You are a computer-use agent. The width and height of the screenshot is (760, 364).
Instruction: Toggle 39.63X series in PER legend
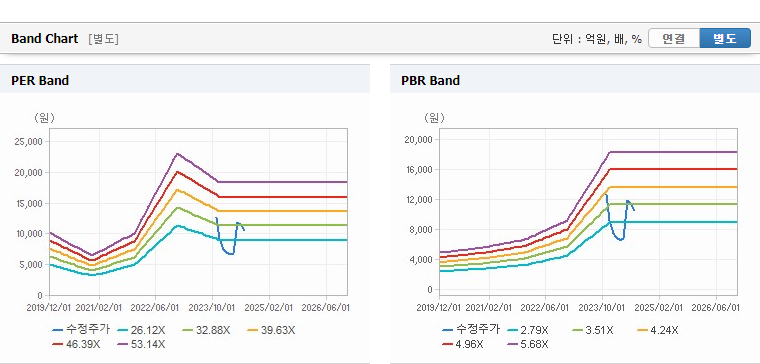pyautogui.click(x=271, y=330)
